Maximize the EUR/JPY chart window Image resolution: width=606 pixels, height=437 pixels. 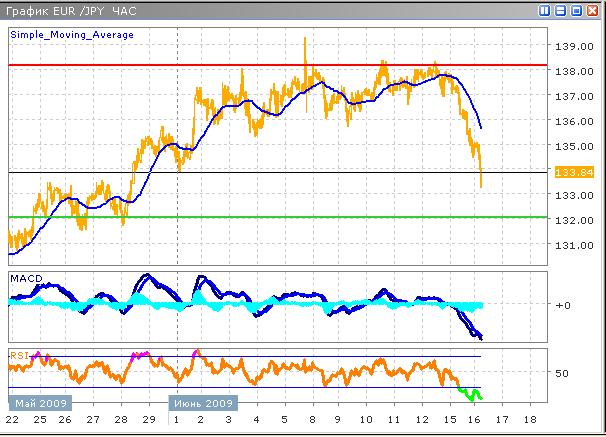[576, 10]
